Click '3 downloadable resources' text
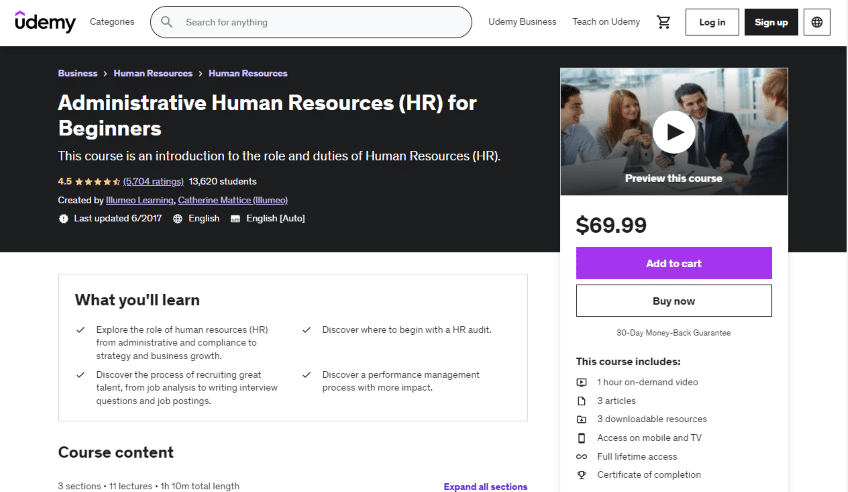Viewport: 848px width, 492px height. click(652, 419)
